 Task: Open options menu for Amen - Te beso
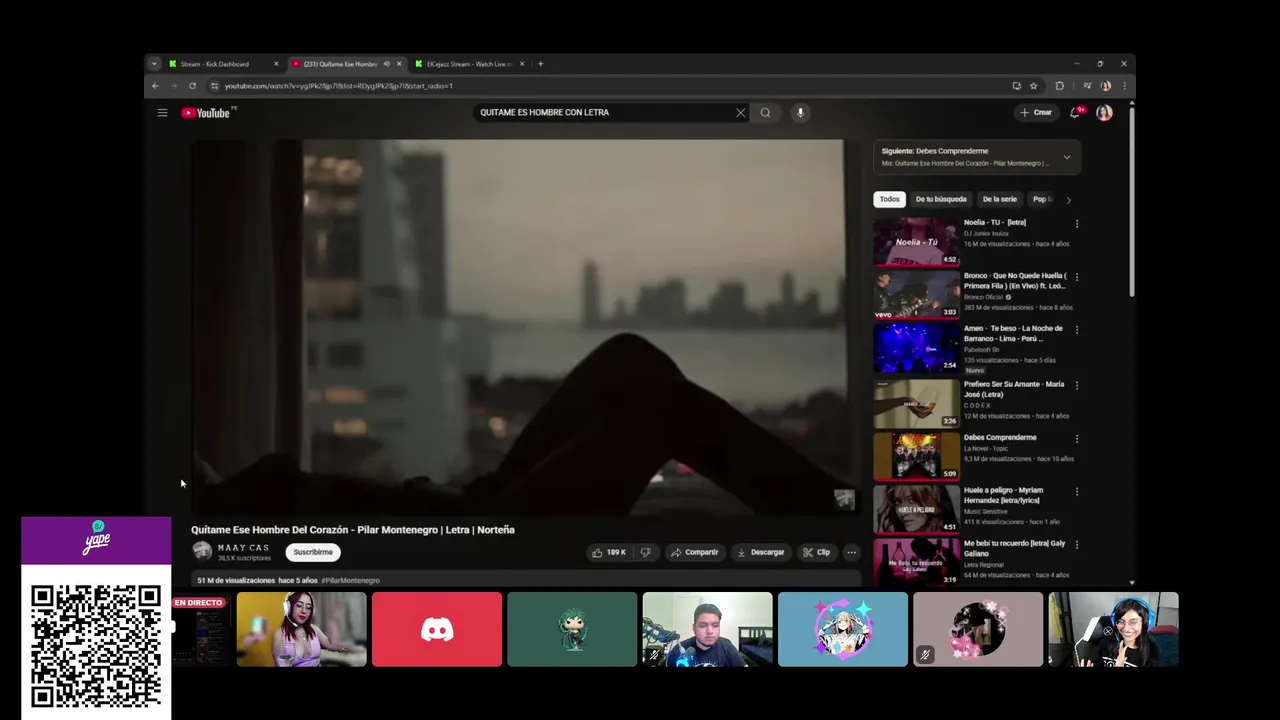[x=1076, y=329]
